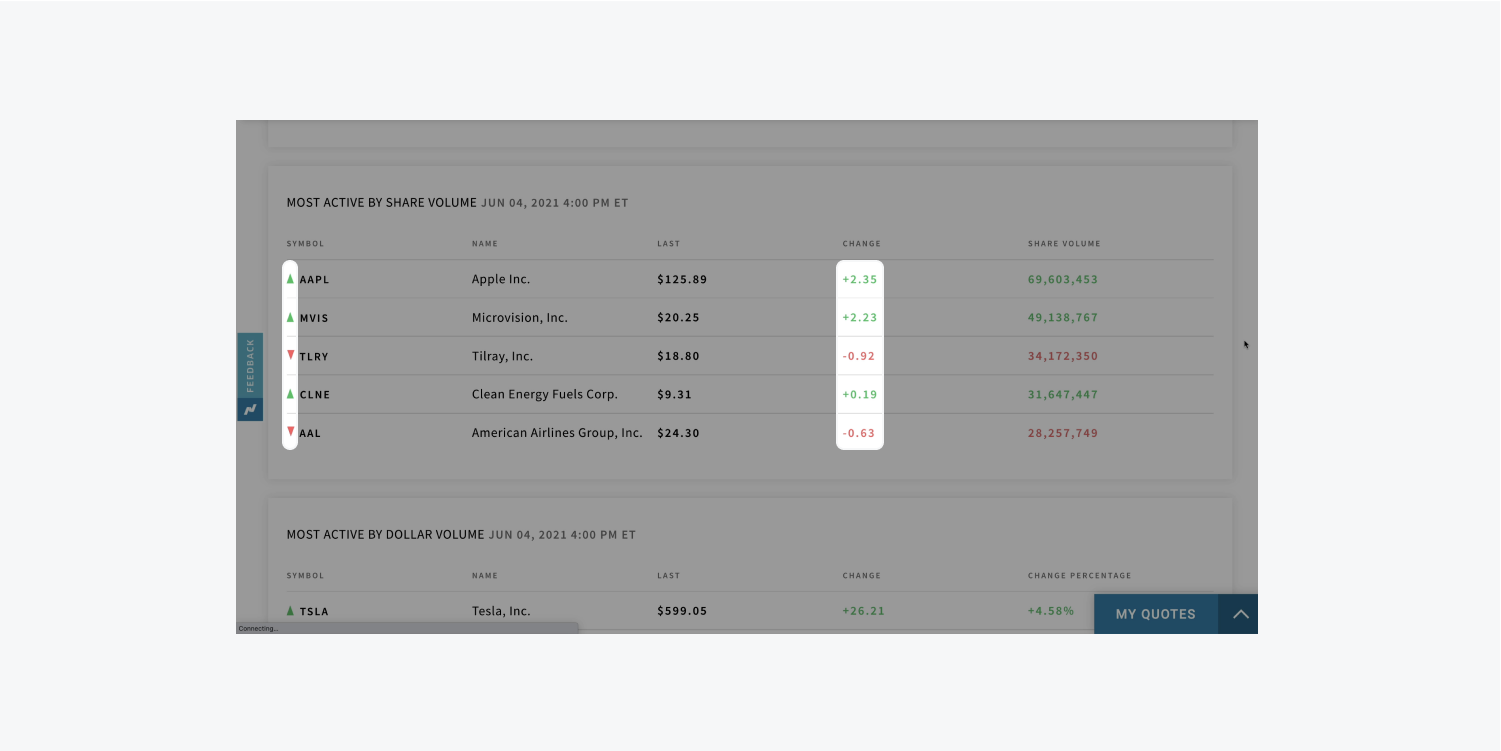This screenshot has width=1501, height=751.
Task: Click the $18.80 last price
Action: tap(678, 356)
